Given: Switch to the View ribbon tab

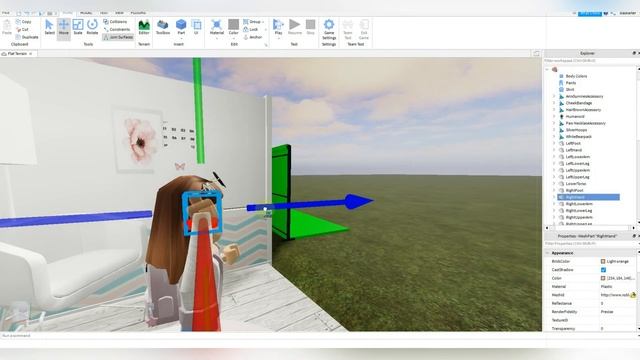Looking at the screenshot, I should pyautogui.click(x=119, y=13).
